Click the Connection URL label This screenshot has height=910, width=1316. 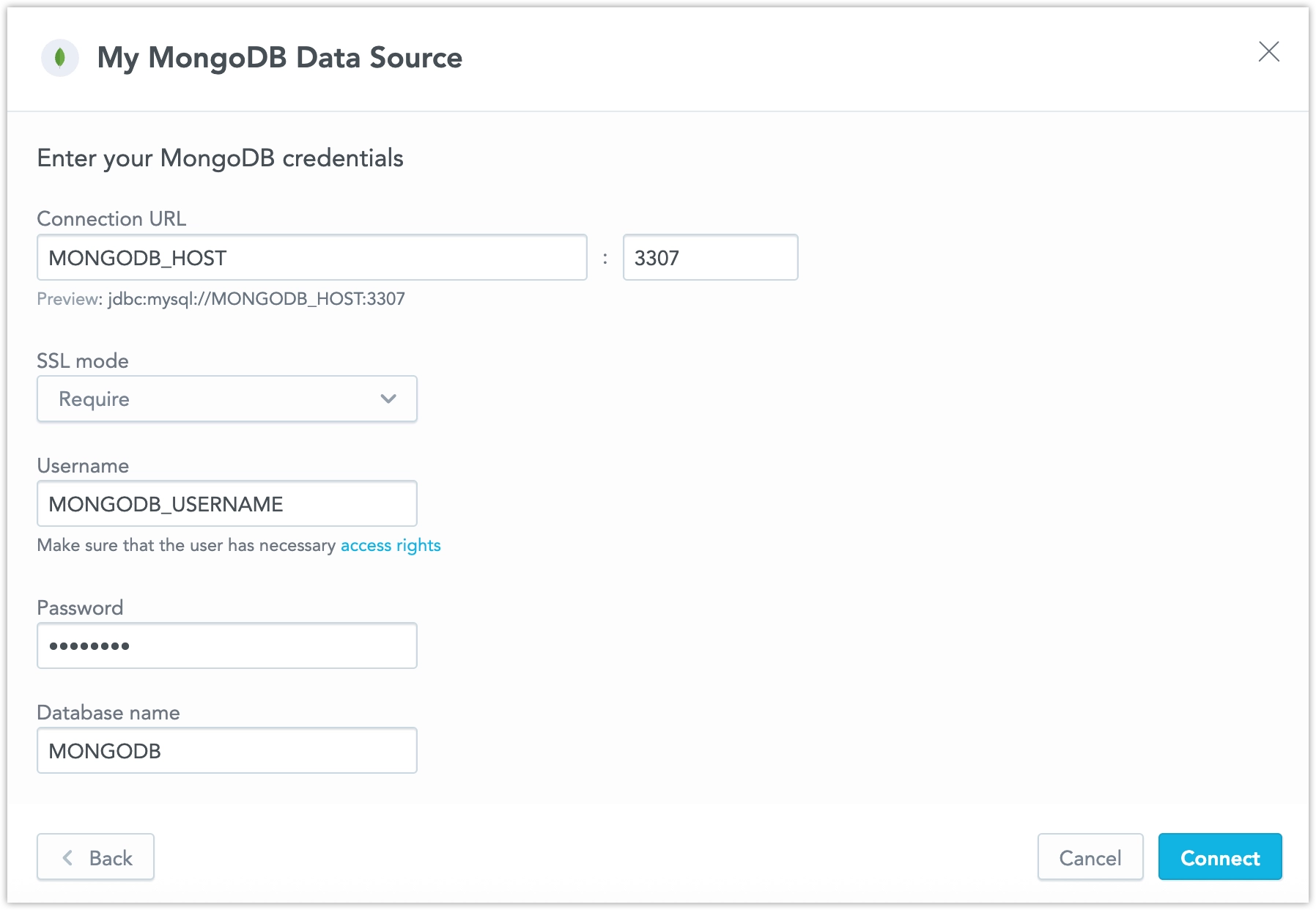click(x=111, y=218)
